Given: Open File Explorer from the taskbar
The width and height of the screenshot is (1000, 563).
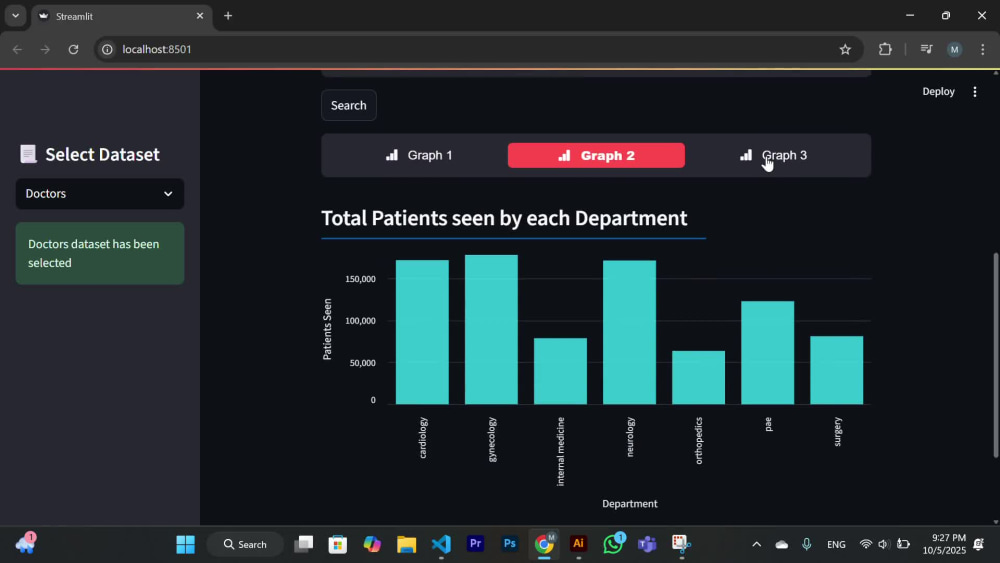Looking at the screenshot, I should 406,544.
